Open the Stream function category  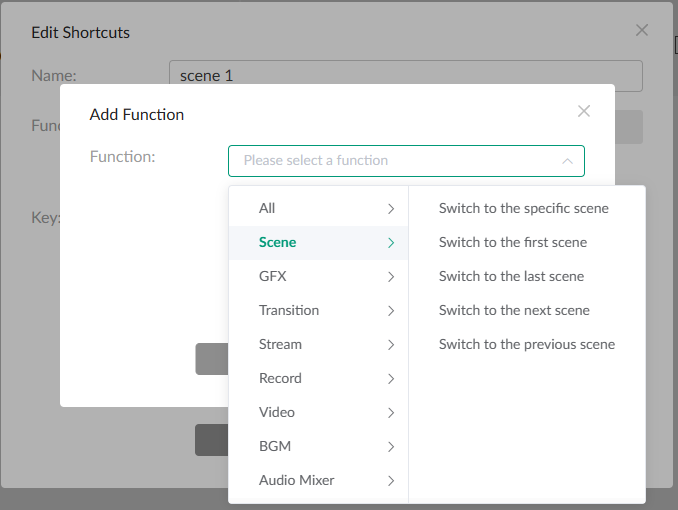click(280, 344)
